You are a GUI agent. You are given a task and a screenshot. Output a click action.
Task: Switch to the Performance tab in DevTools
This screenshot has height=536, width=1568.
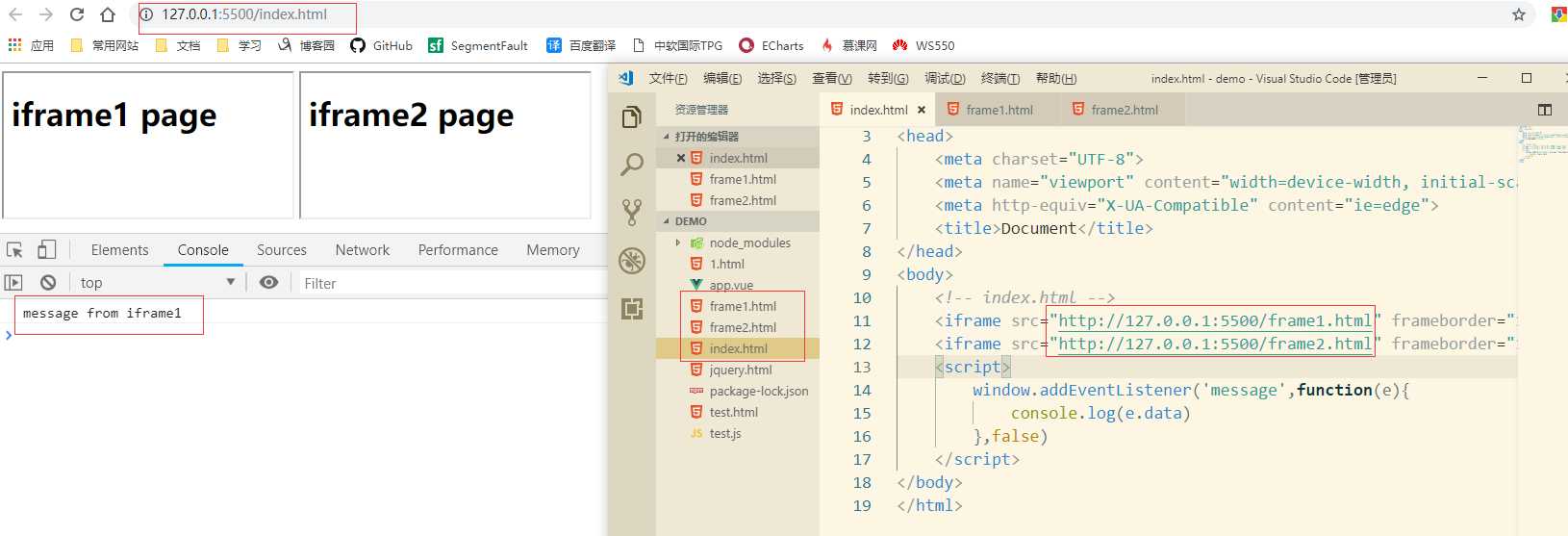click(x=458, y=250)
